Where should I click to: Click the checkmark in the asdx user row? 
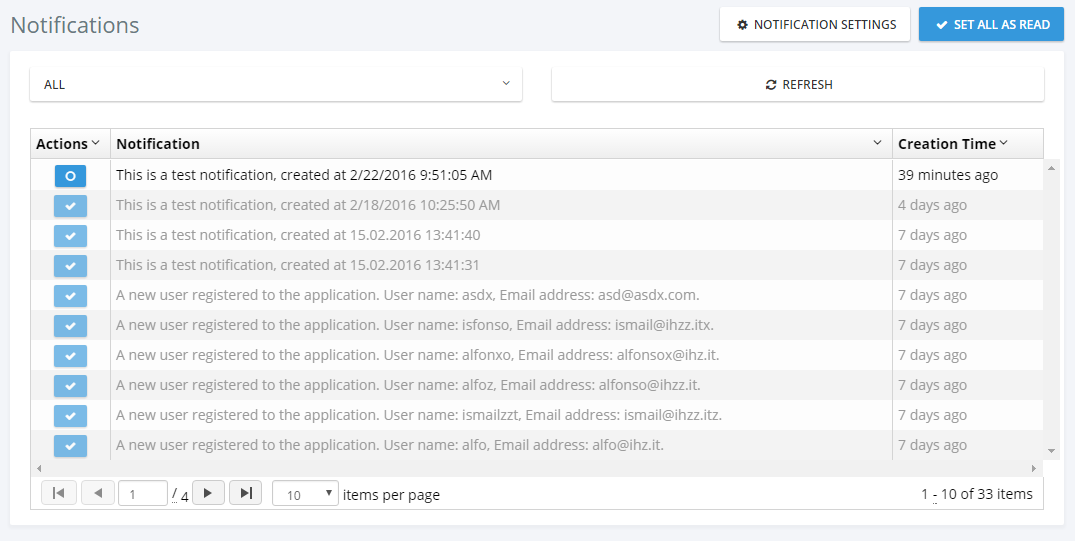(x=71, y=296)
